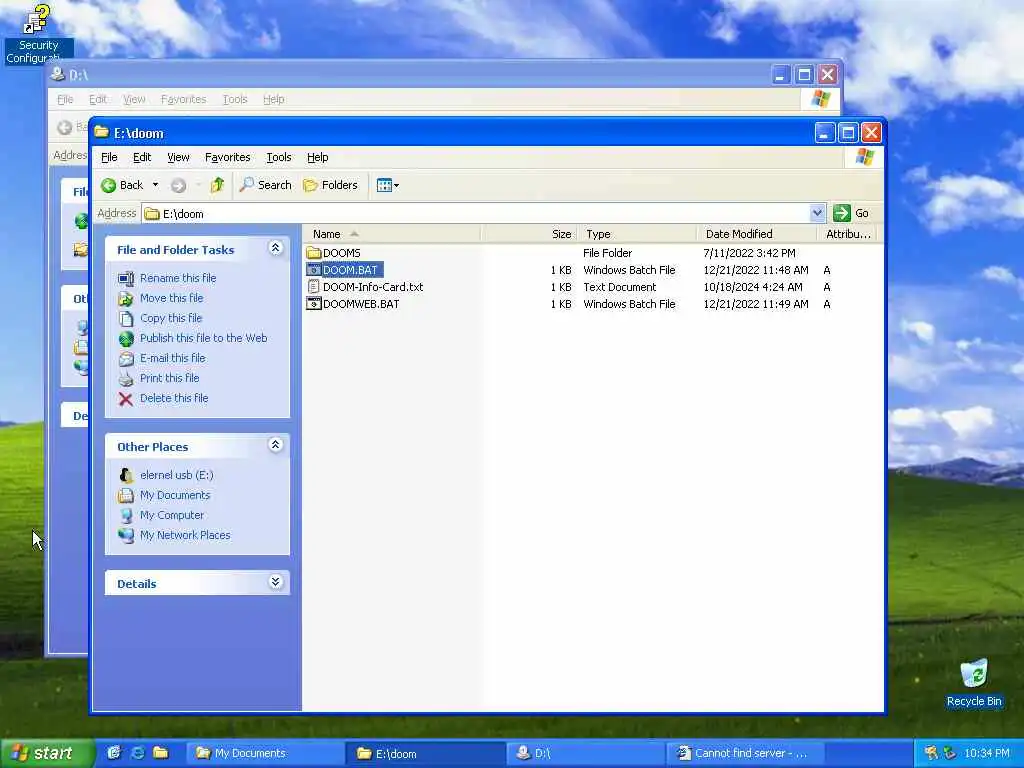This screenshot has height=768, width=1024.
Task: Open the Search magnifier in toolbar
Action: point(246,185)
